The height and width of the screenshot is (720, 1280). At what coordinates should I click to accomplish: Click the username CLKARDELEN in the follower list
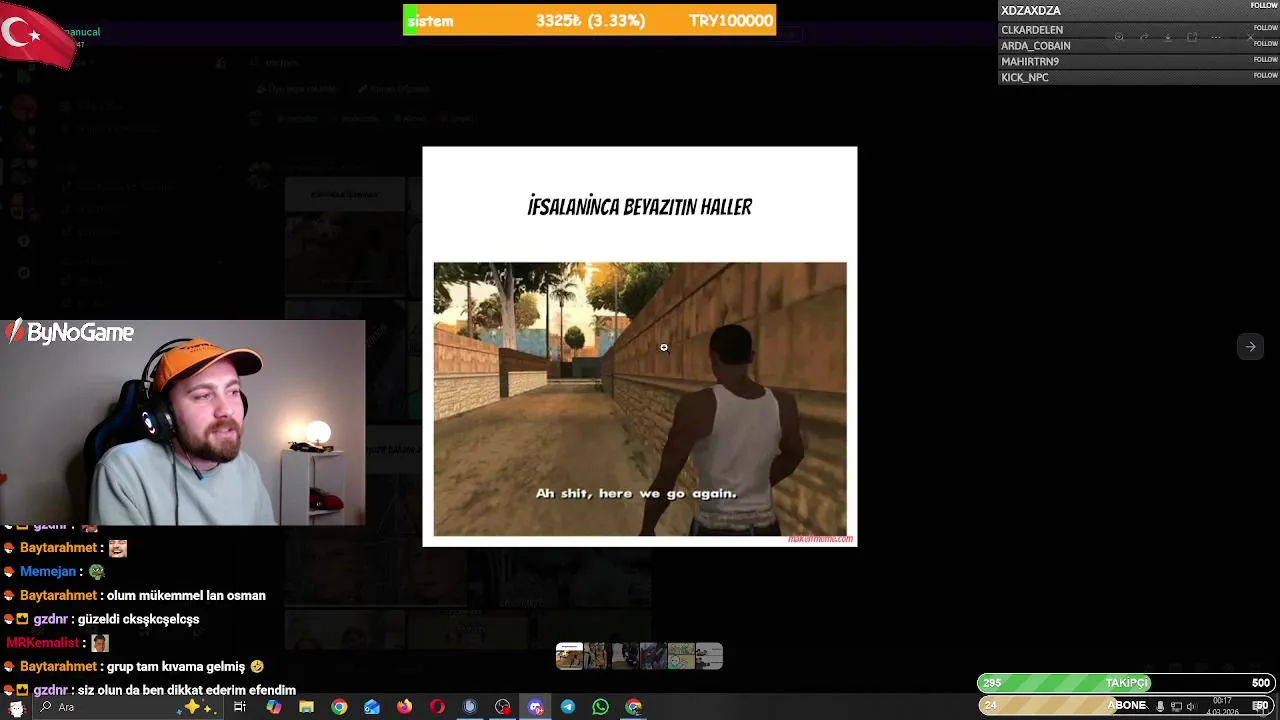(1032, 30)
